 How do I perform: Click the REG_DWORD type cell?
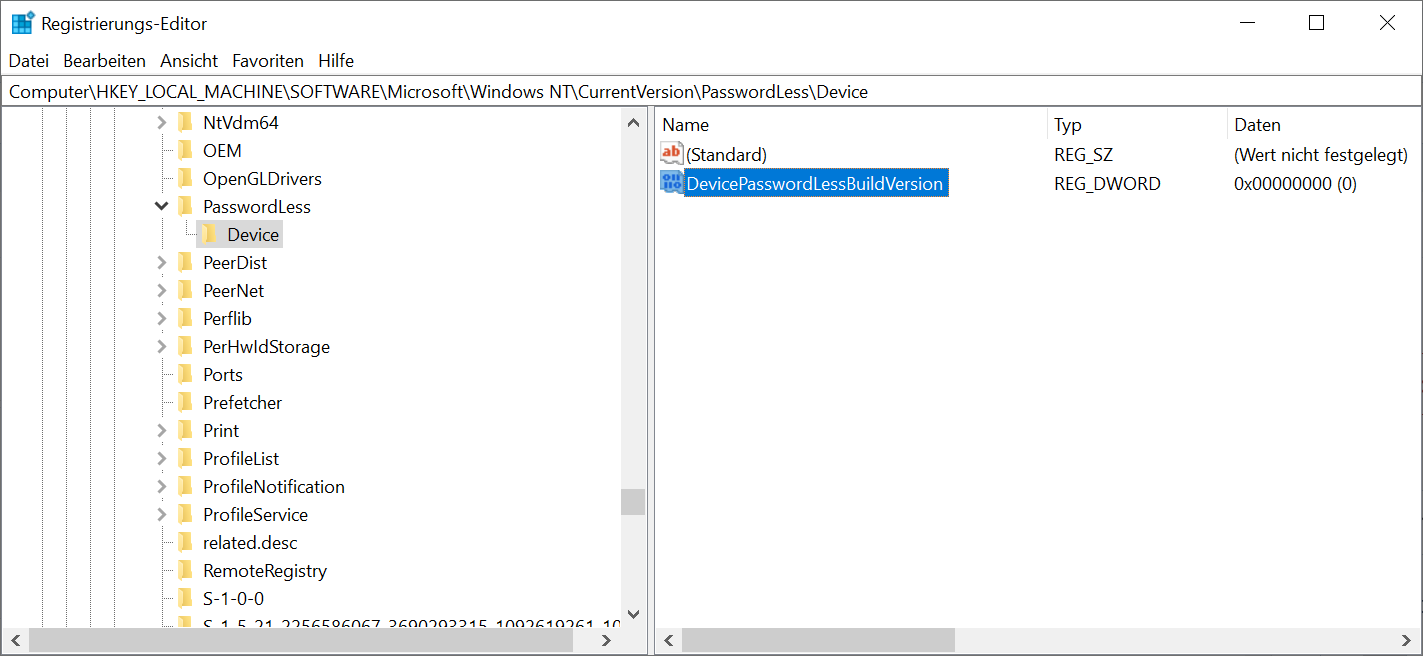pos(1107,184)
